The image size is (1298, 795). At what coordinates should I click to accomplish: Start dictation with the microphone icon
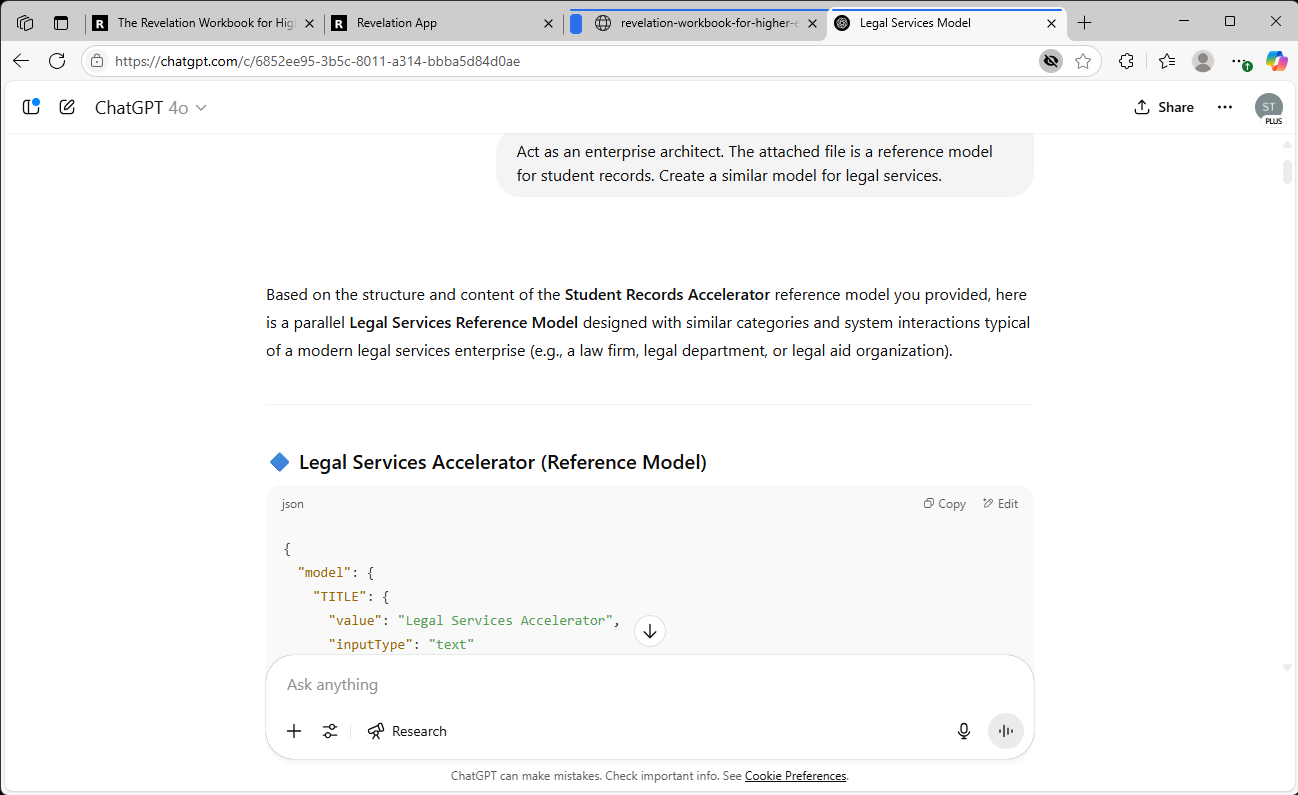coord(963,731)
